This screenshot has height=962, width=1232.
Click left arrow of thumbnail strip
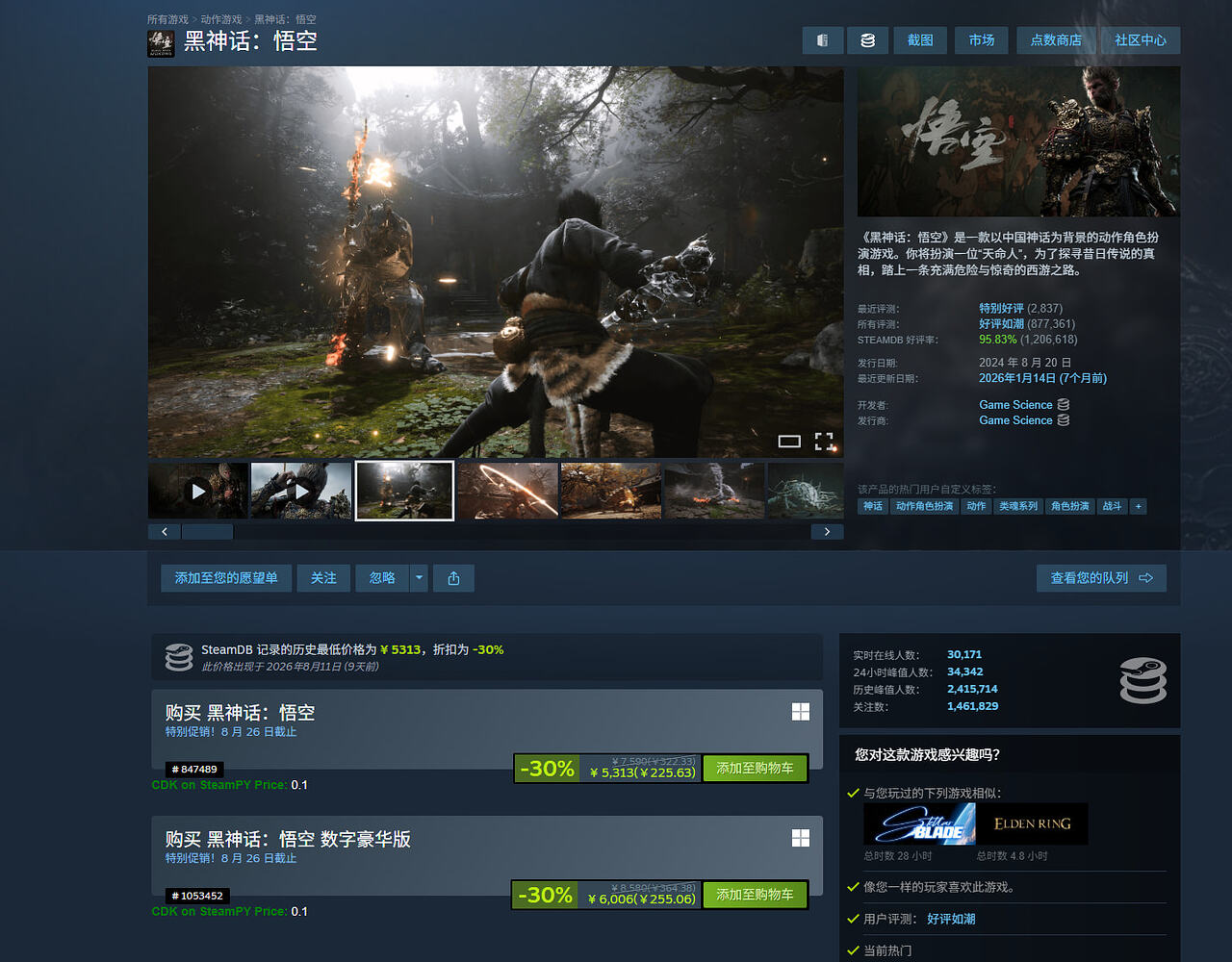[x=165, y=532]
